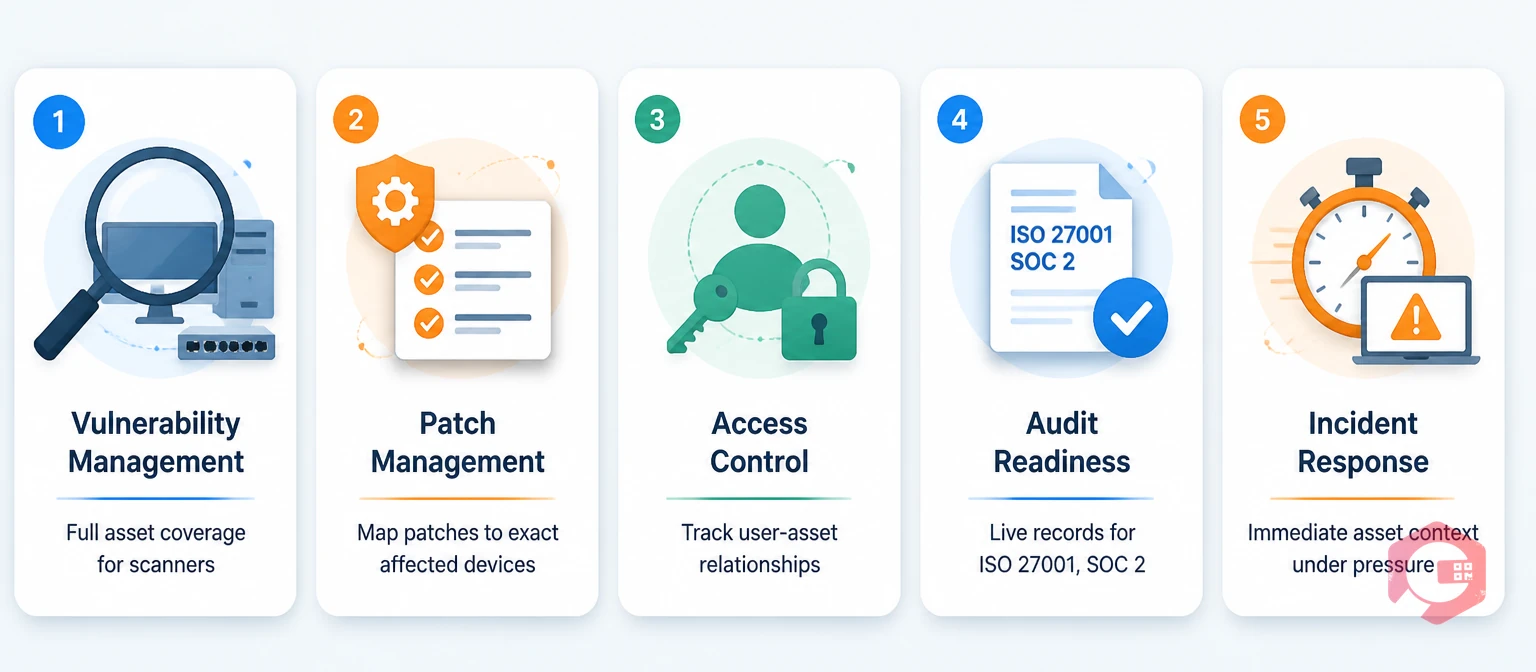Viewport: 1536px width, 672px height.
Task: Select the "Patch Management" heading
Action: tap(458, 442)
